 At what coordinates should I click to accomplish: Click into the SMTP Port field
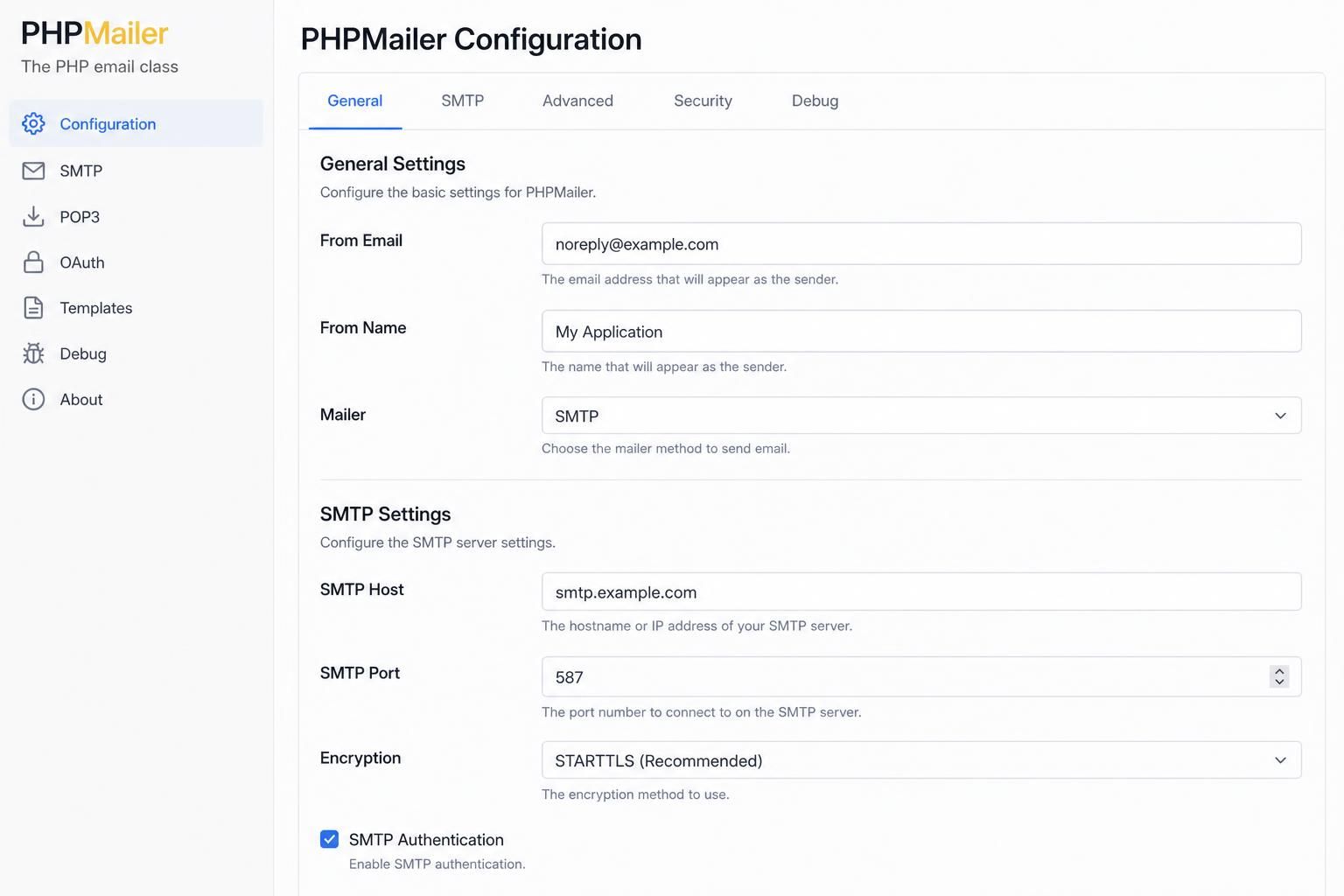click(x=921, y=676)
